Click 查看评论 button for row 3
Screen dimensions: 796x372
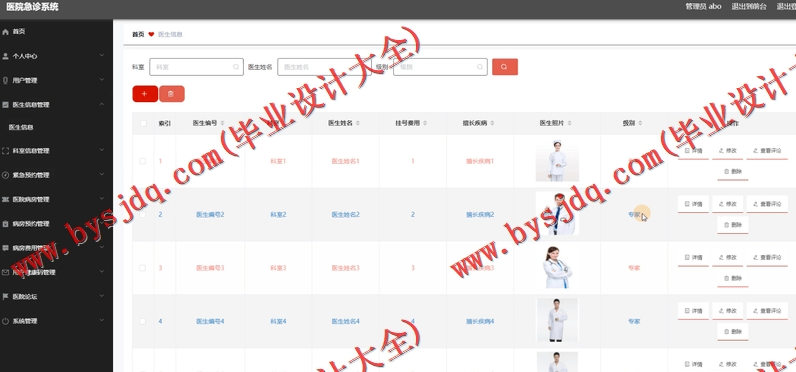(x=767, y=257)
